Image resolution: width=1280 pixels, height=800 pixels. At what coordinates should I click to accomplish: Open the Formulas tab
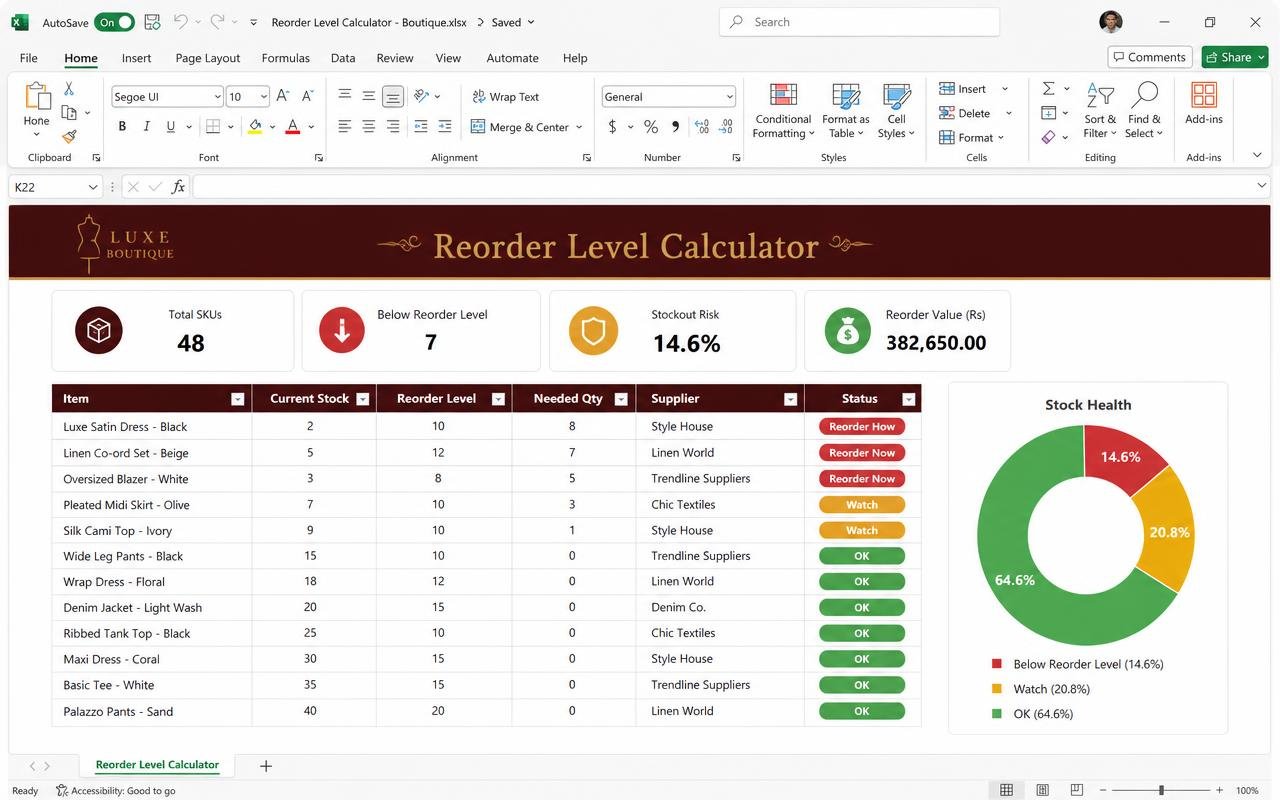[x=285, y=58]
